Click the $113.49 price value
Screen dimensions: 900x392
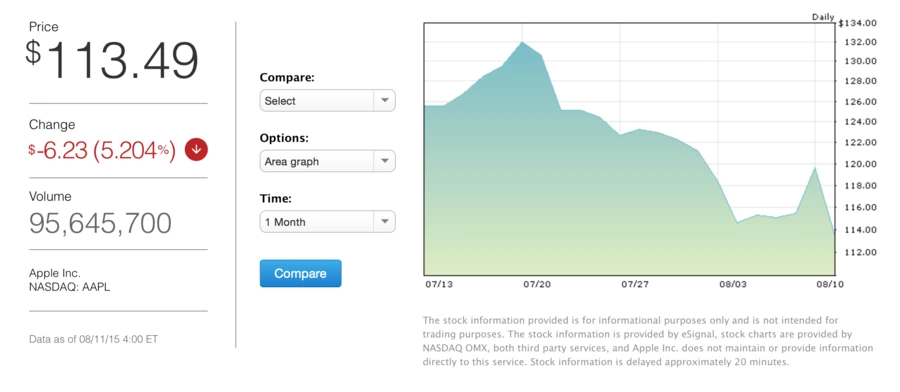point(112,61)
